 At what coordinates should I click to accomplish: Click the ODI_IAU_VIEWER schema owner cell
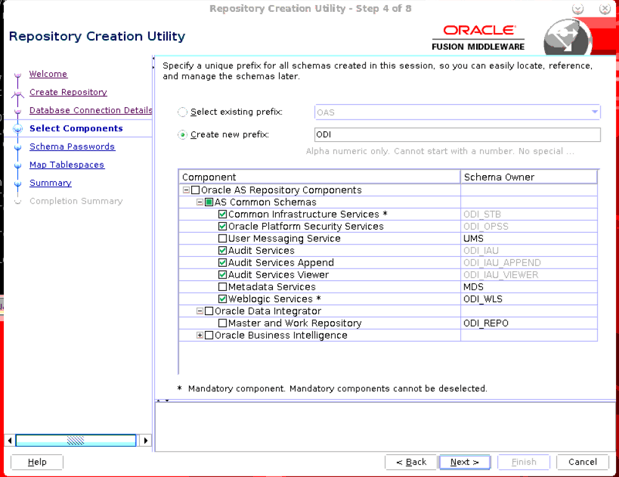pyautogui.click(x=529, y=275)
